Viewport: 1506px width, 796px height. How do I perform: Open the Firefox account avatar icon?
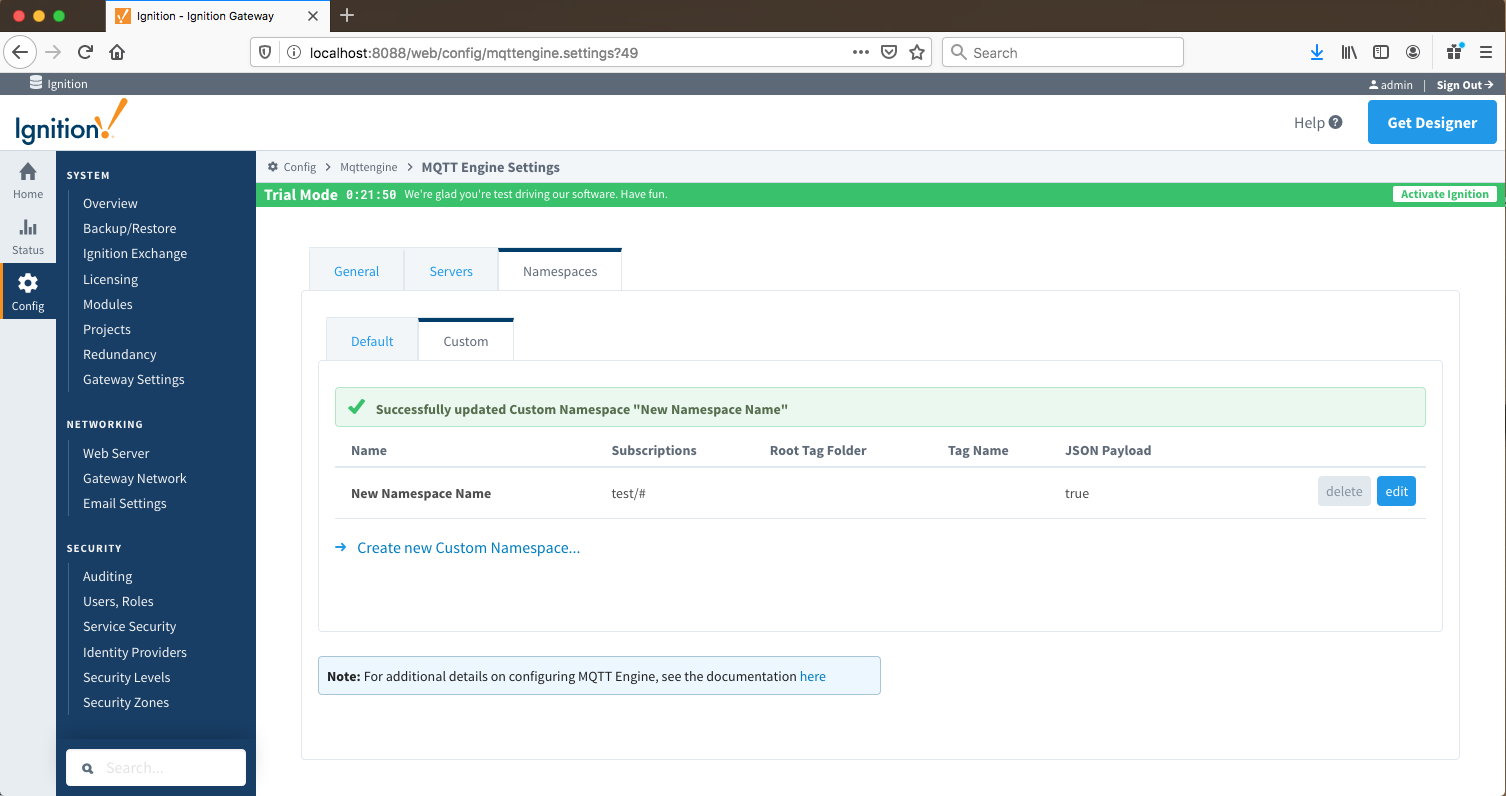1413,52
